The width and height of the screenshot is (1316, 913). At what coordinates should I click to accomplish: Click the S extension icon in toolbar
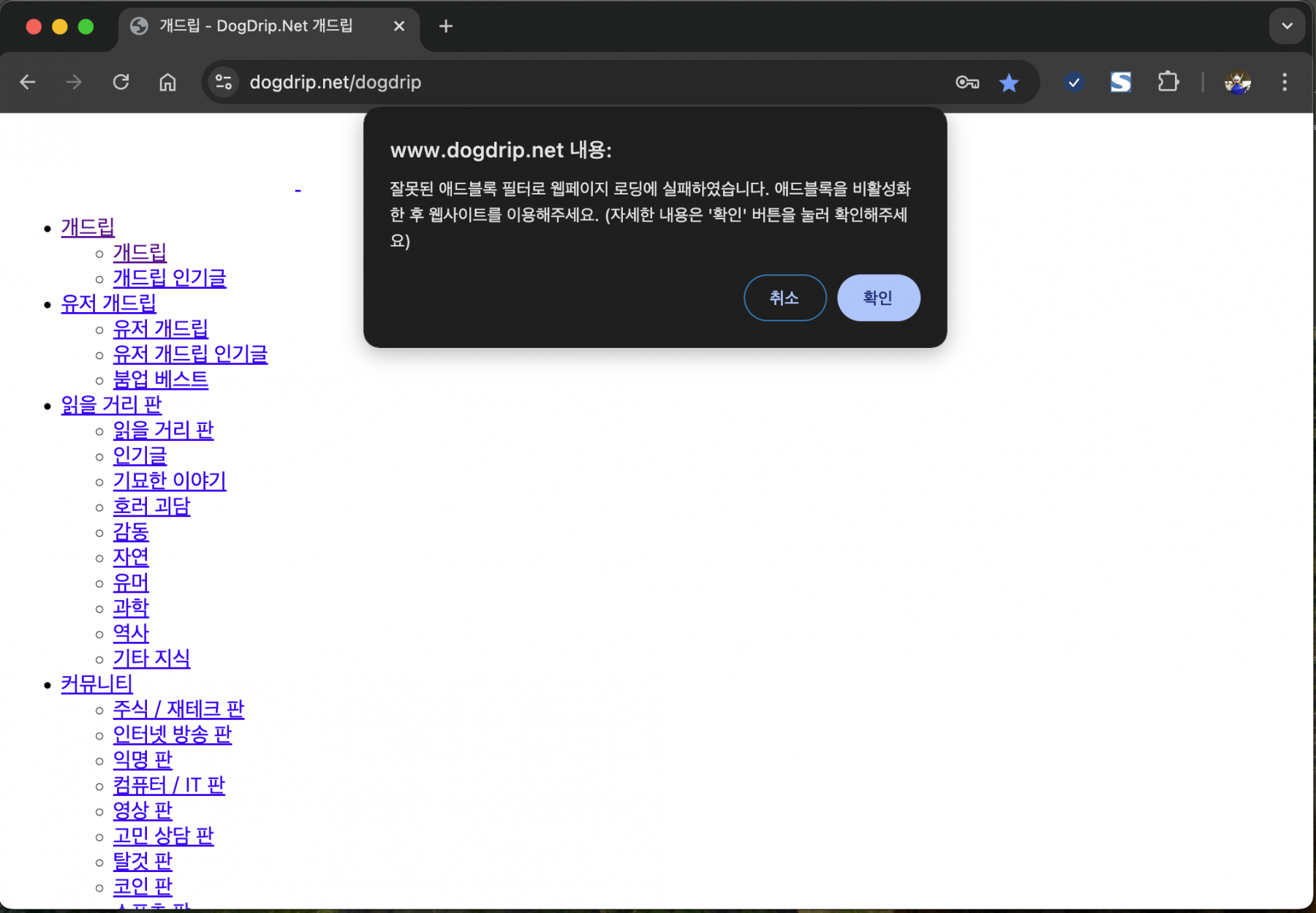(x=1120, y=83)
